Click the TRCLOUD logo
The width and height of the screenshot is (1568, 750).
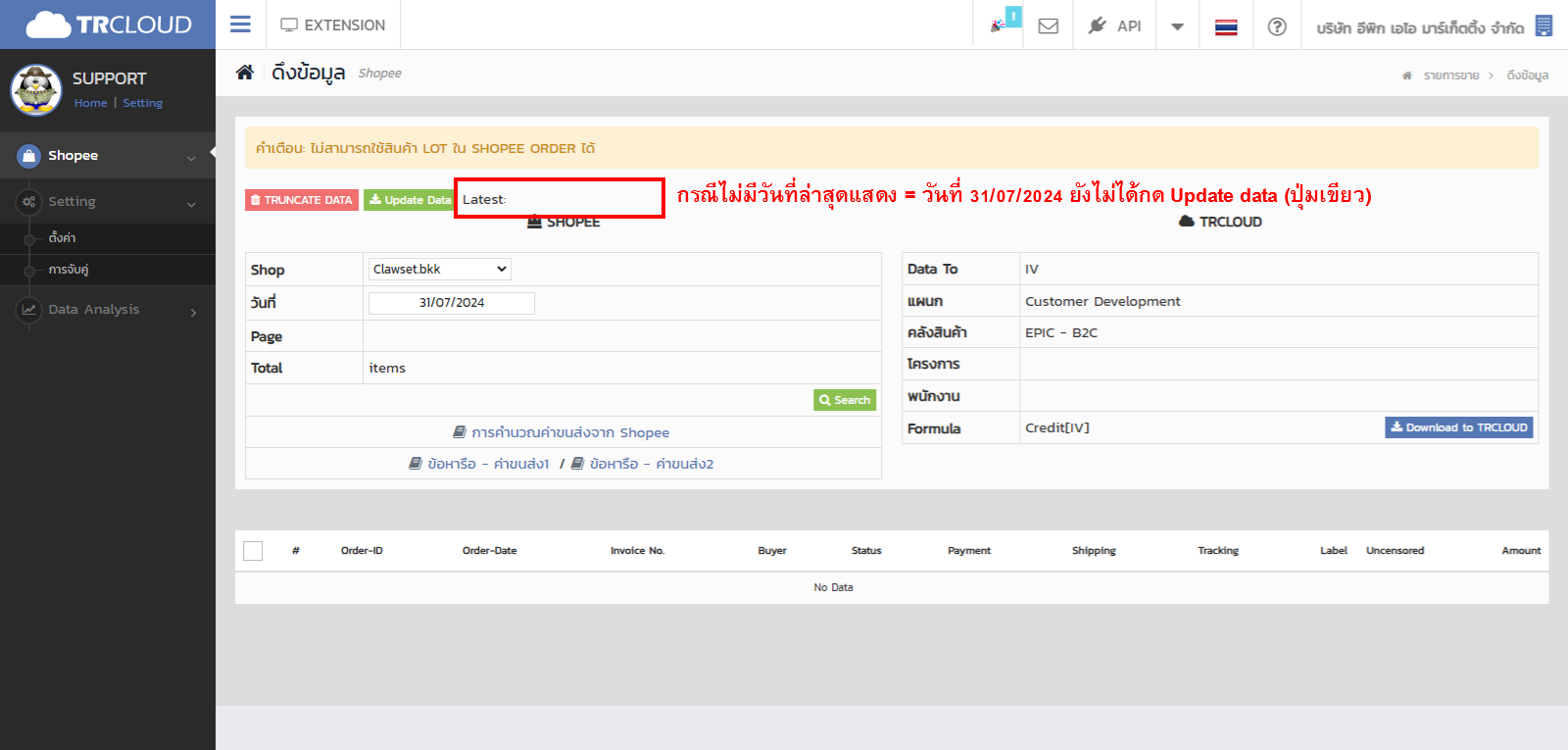point(108,25)
